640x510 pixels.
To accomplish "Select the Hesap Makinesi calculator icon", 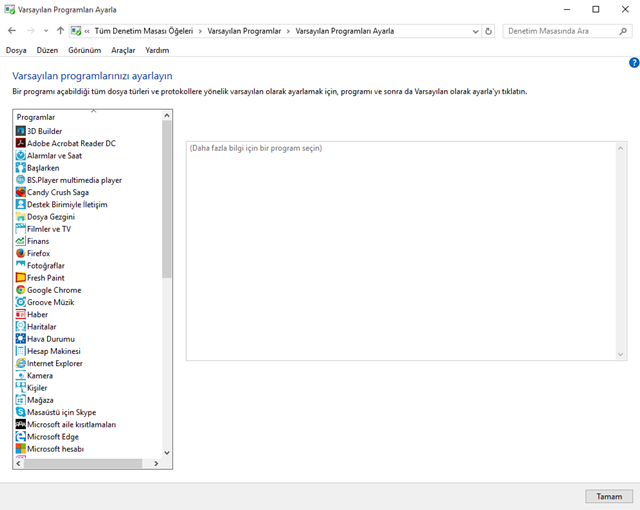I will click(20, 351).
